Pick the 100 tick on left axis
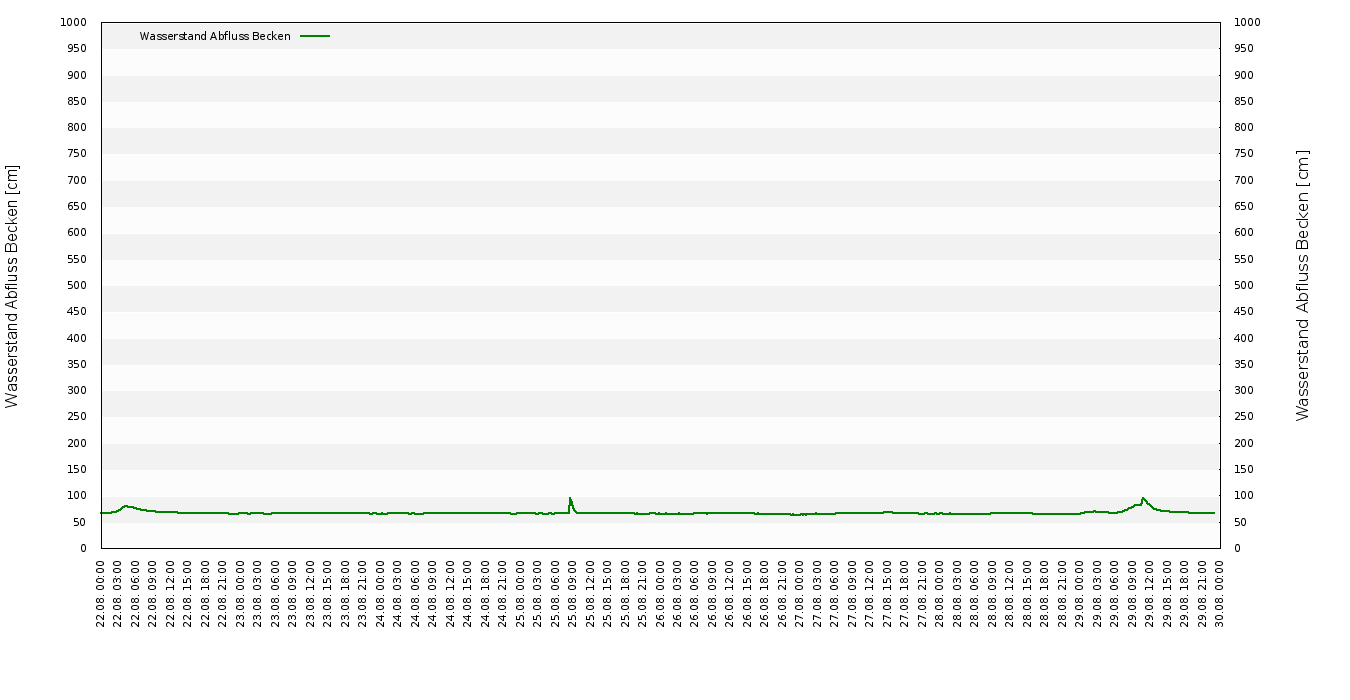The width and height of the screenshot is (1350, 700). (77, 495)
